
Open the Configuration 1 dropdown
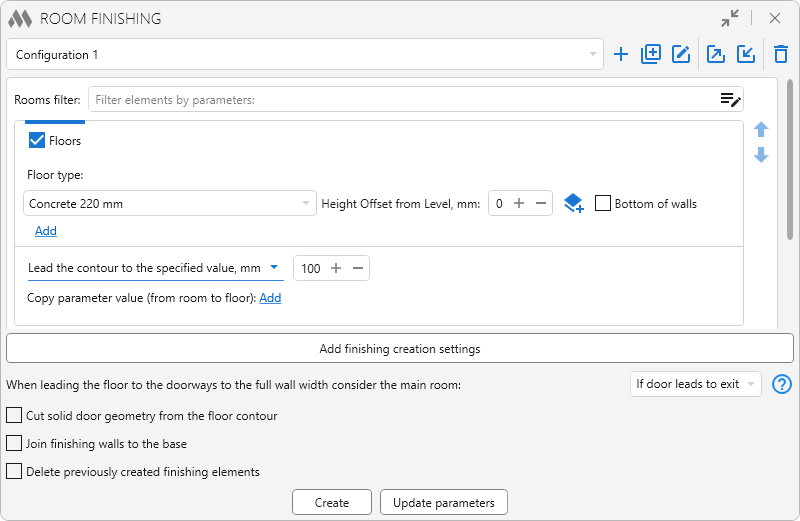click(x=305, y=55)
